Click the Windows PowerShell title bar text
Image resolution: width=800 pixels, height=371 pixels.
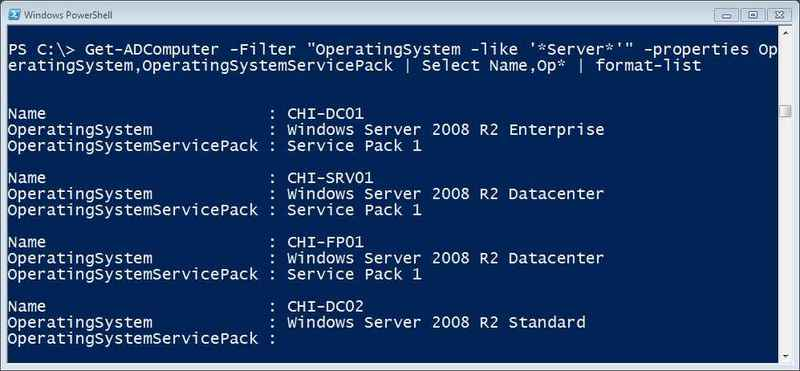[68, 15]
